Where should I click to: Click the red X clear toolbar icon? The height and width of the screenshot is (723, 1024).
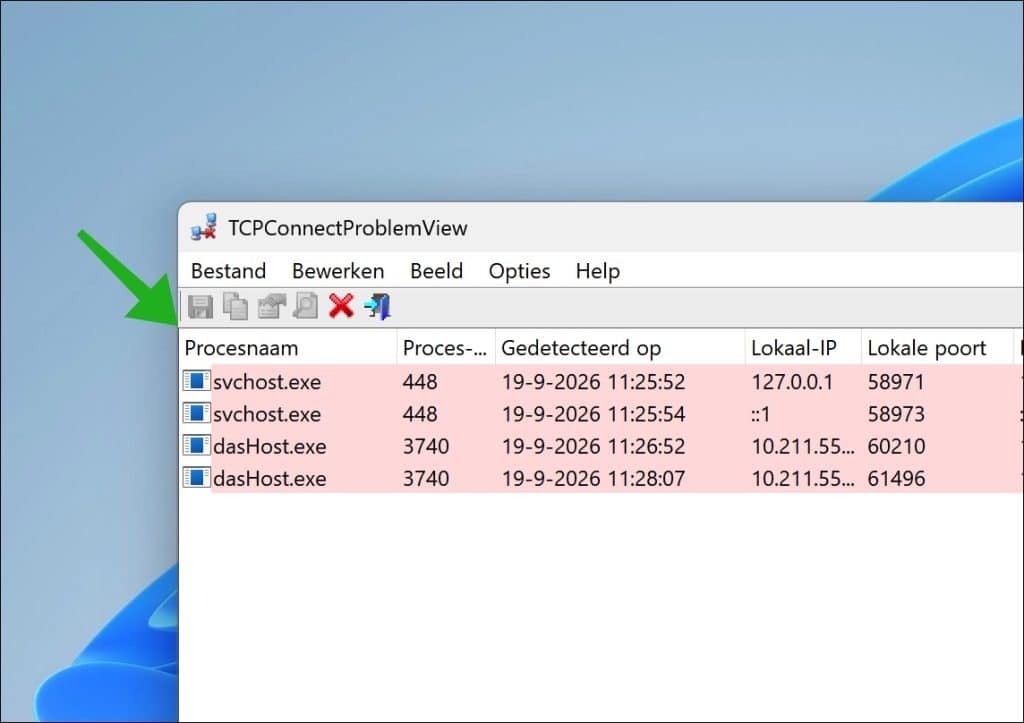click(x=342, y=306)
